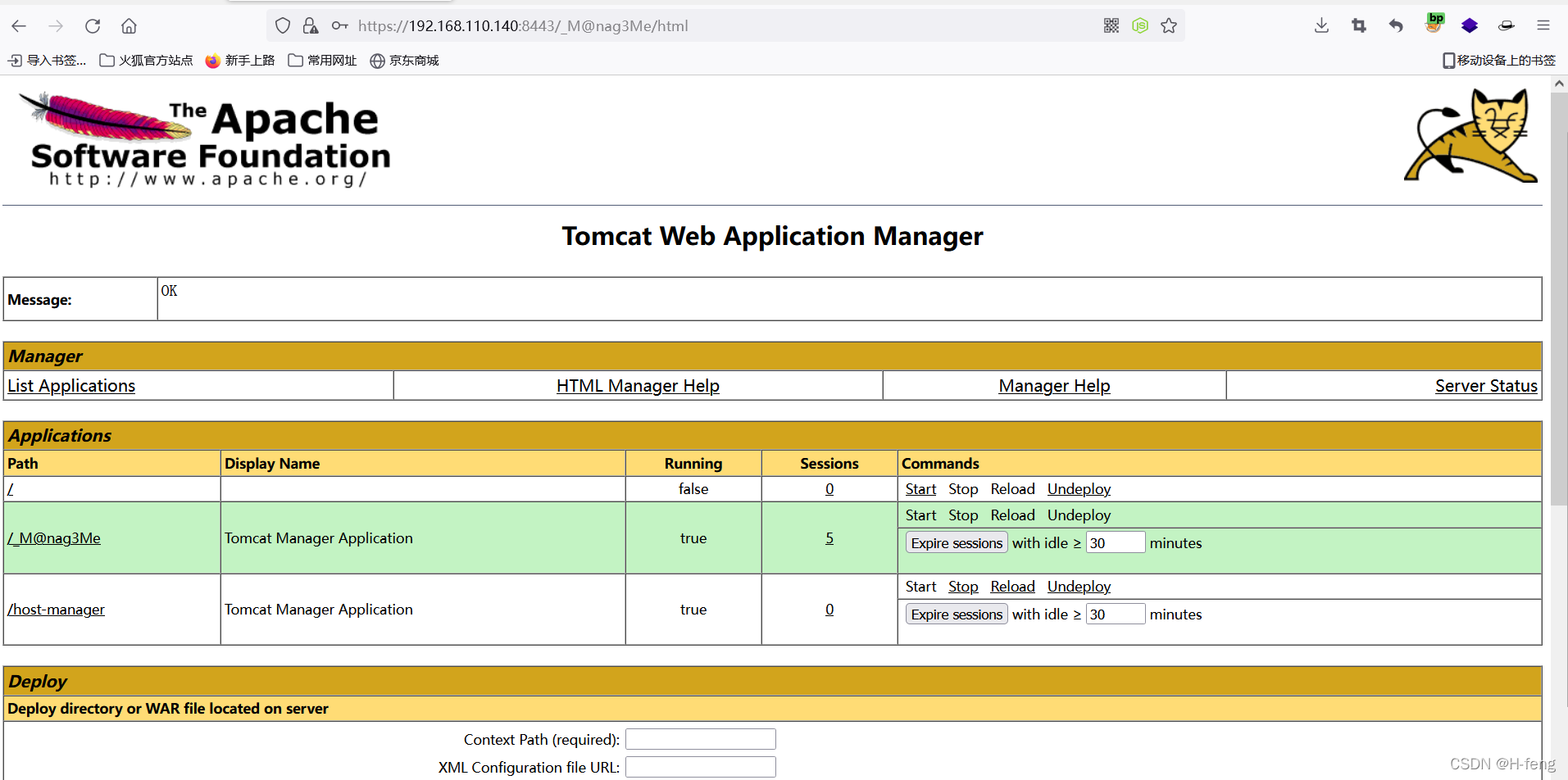Viewport: 1568px width, 780px height.
Task: Open the bp extension icon
Action: (x=1434, y=24)
